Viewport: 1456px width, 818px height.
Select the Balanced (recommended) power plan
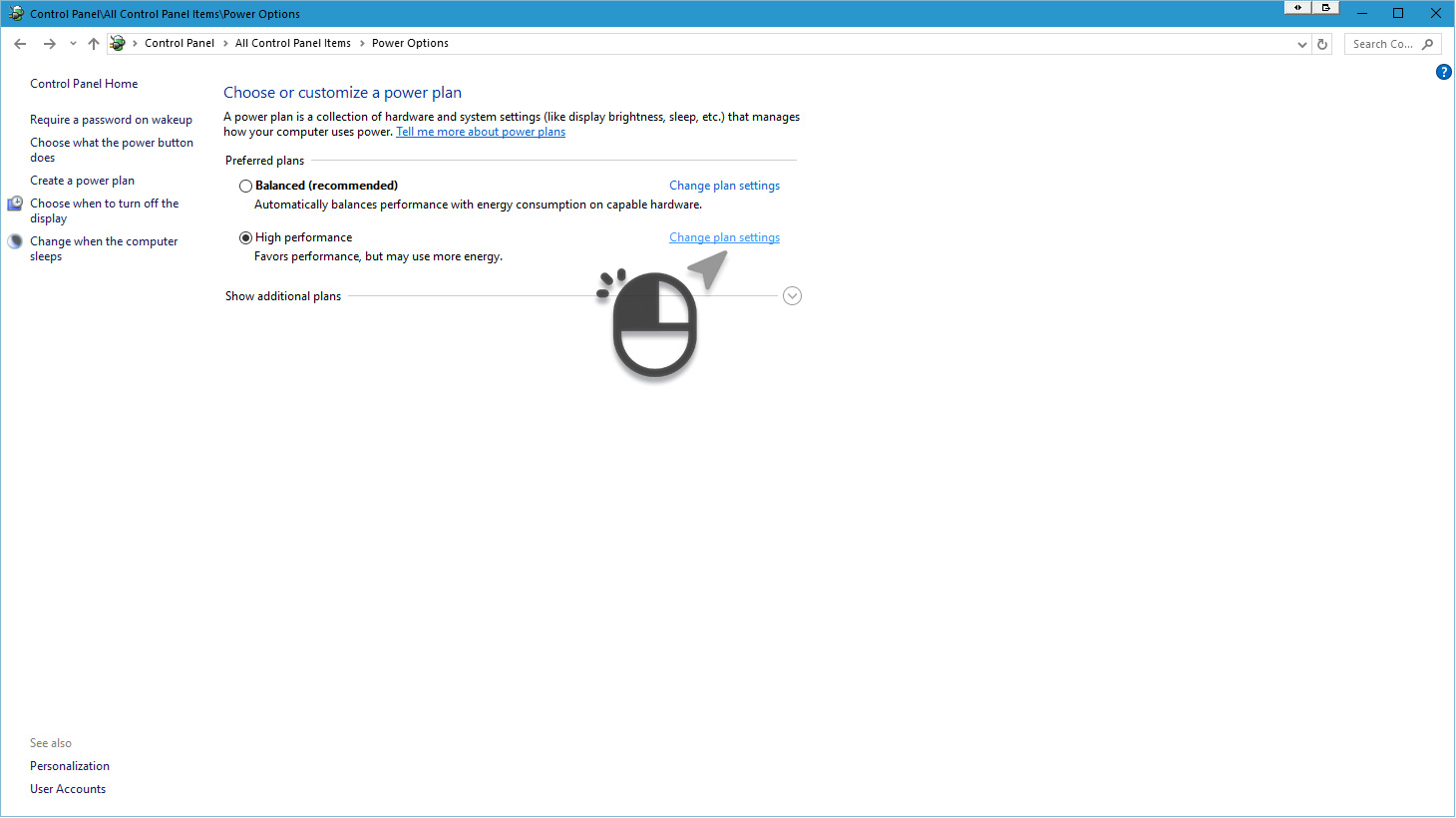245,186
